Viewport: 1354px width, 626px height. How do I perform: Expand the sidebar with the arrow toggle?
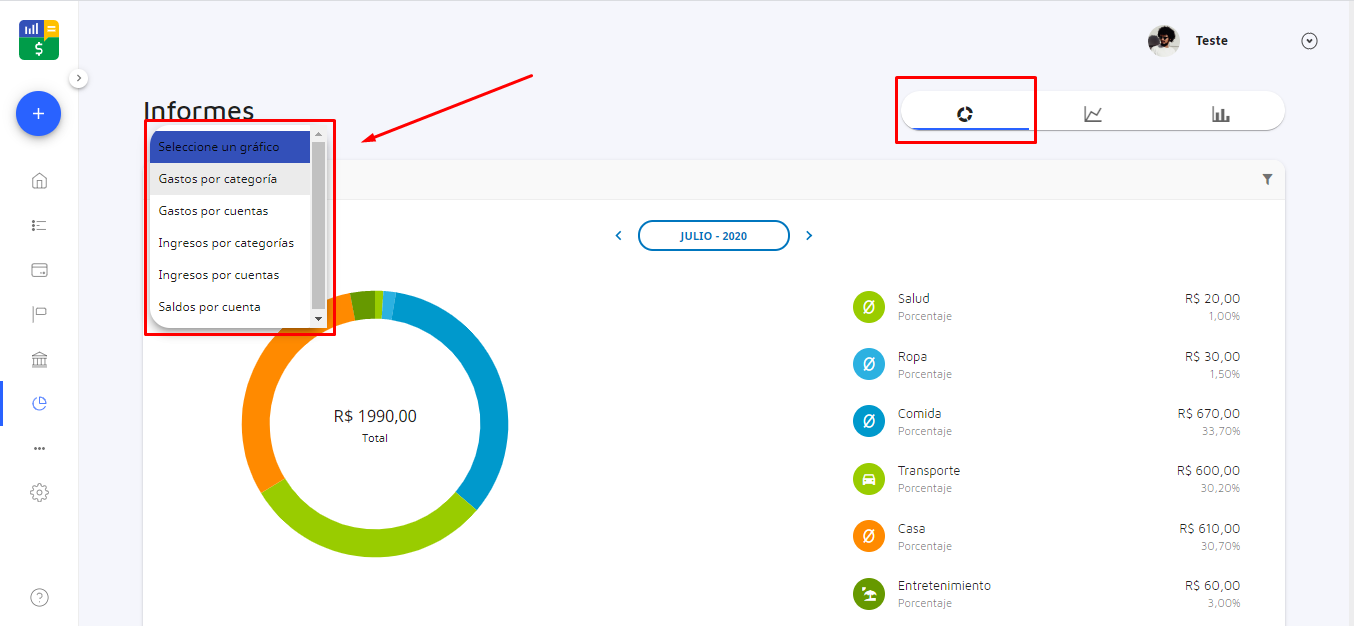pos(79,78)
